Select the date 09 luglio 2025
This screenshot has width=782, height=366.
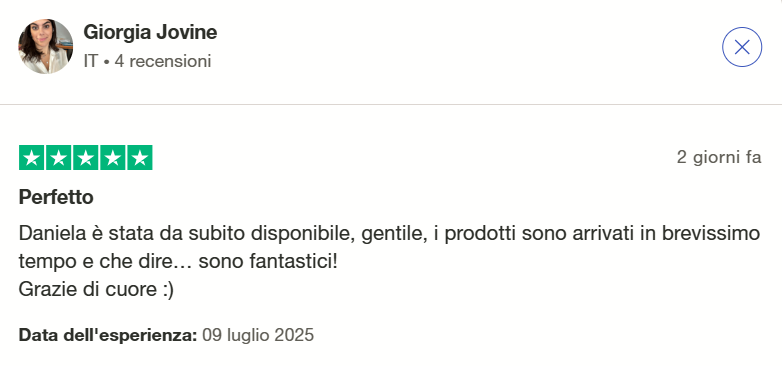click(x=258, y=335)
